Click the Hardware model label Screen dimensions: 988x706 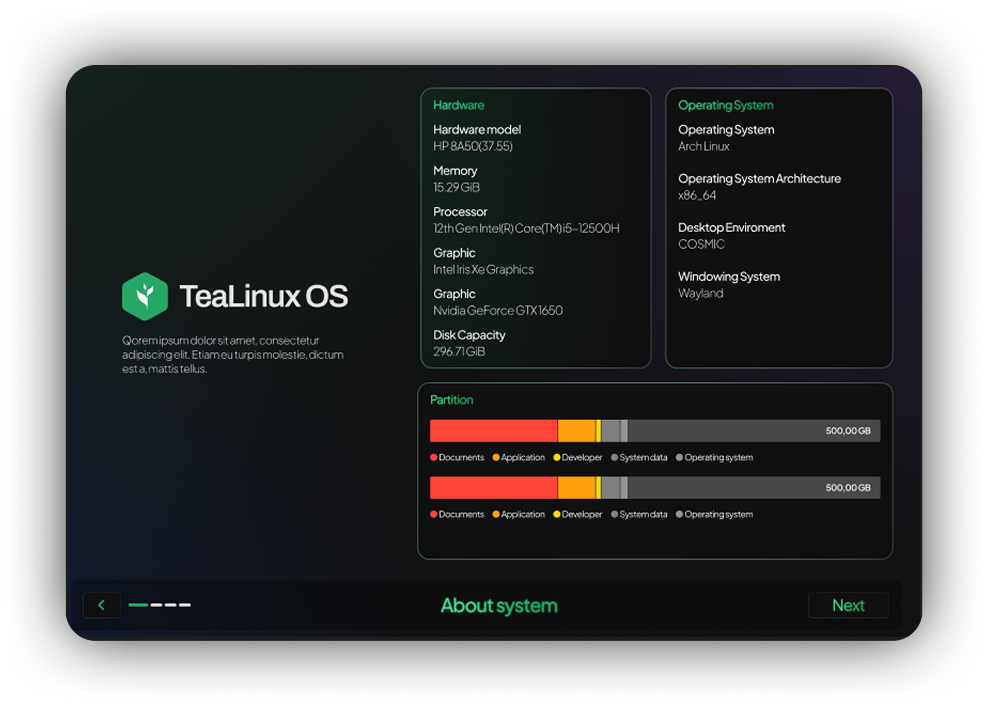click(x=477, y=130)
